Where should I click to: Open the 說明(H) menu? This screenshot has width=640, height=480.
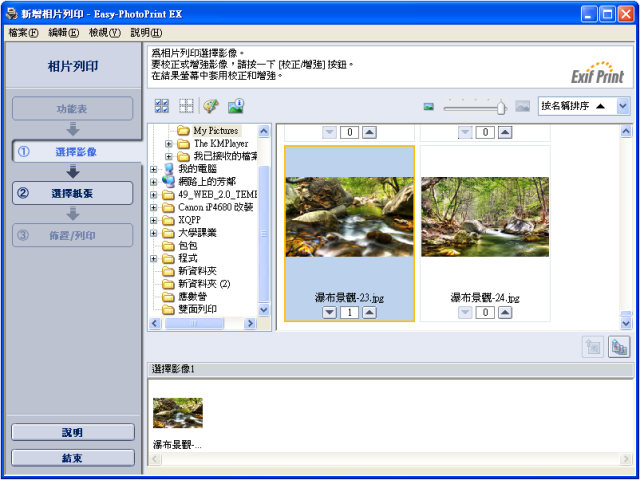(x=146, y=33)
